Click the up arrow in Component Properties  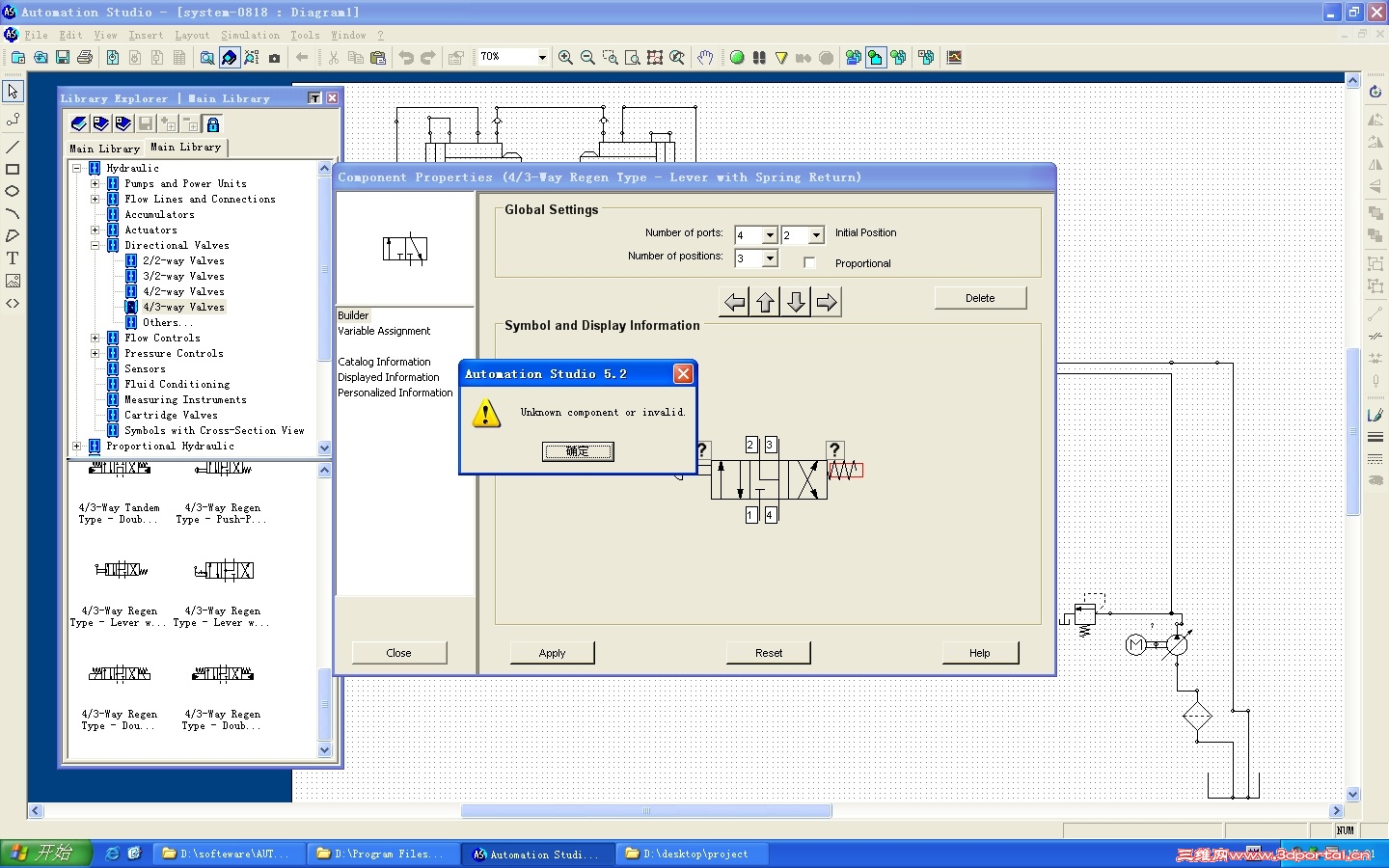[x=766, y=303]
